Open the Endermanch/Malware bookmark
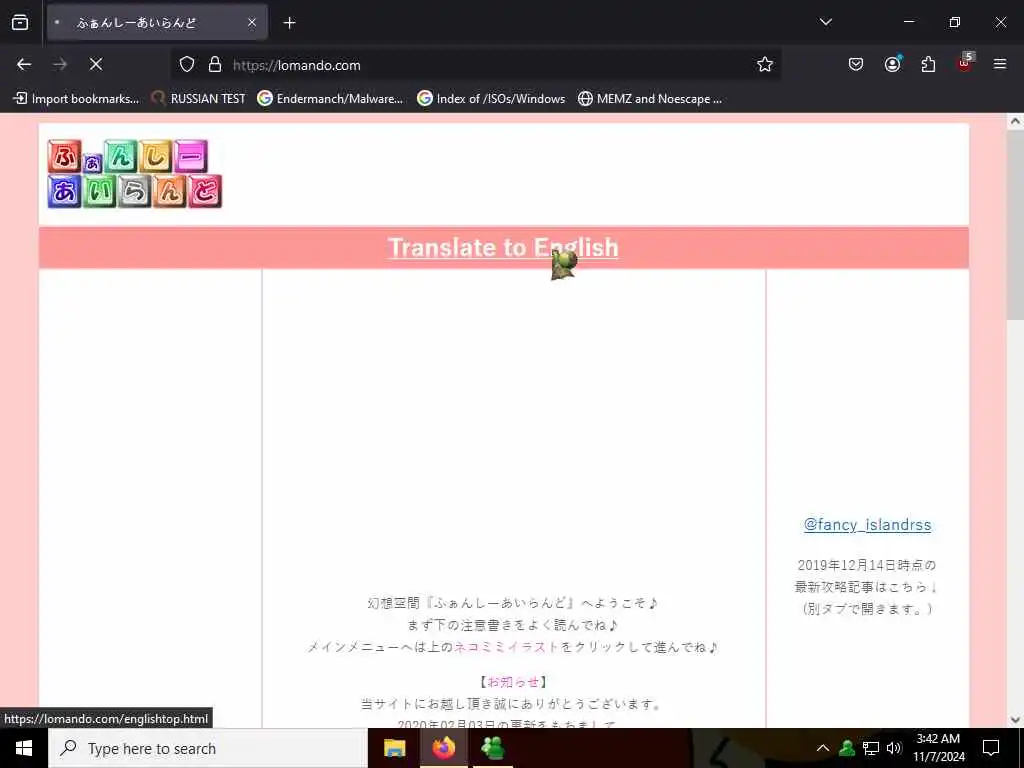 click(x=330, y=99)
